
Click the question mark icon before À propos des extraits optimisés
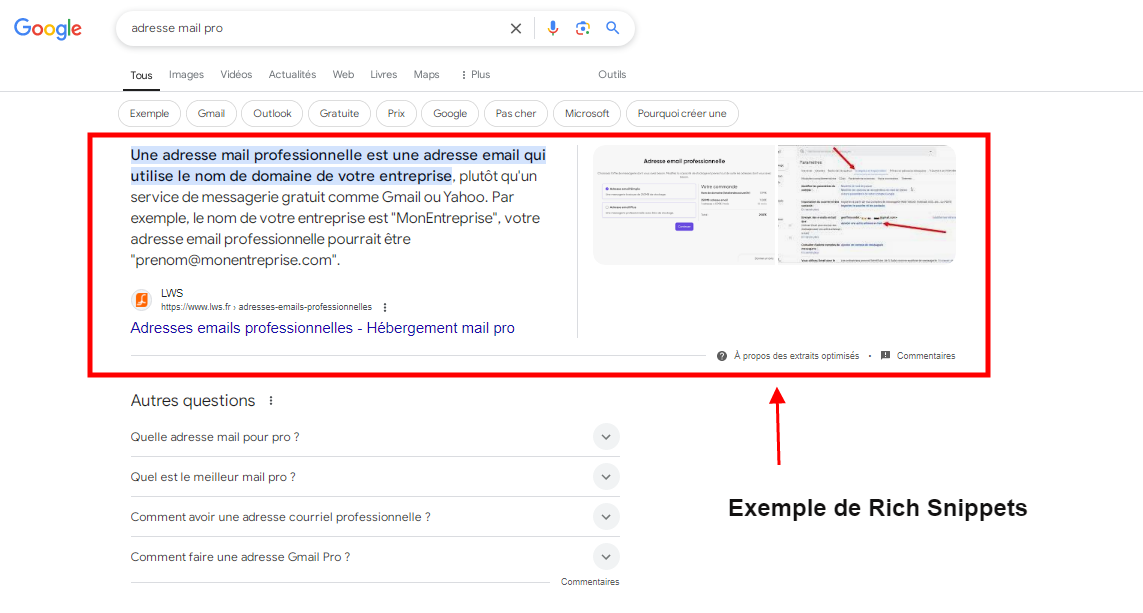(x=721, y=355)
